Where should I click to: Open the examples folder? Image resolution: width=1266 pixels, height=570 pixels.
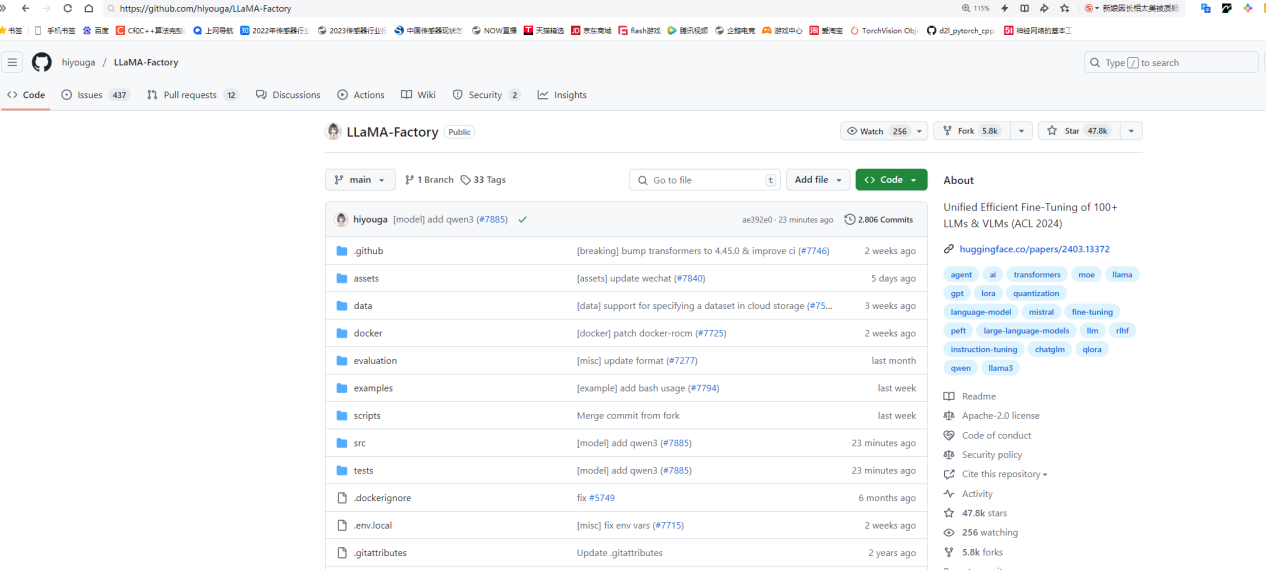(373, 388)
